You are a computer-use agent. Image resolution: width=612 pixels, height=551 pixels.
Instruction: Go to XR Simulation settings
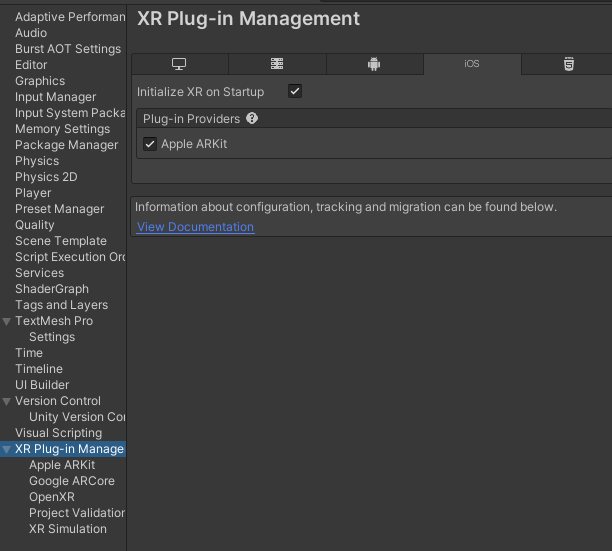click(x=67, y=529)
